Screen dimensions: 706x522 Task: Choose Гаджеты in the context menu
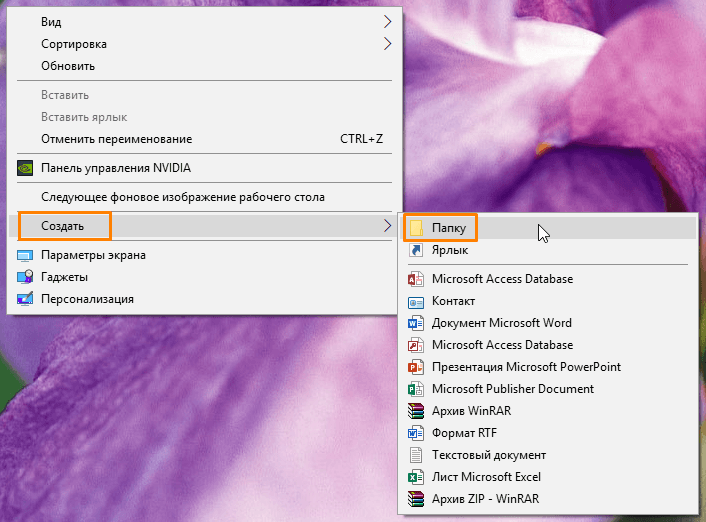(204, 277)
